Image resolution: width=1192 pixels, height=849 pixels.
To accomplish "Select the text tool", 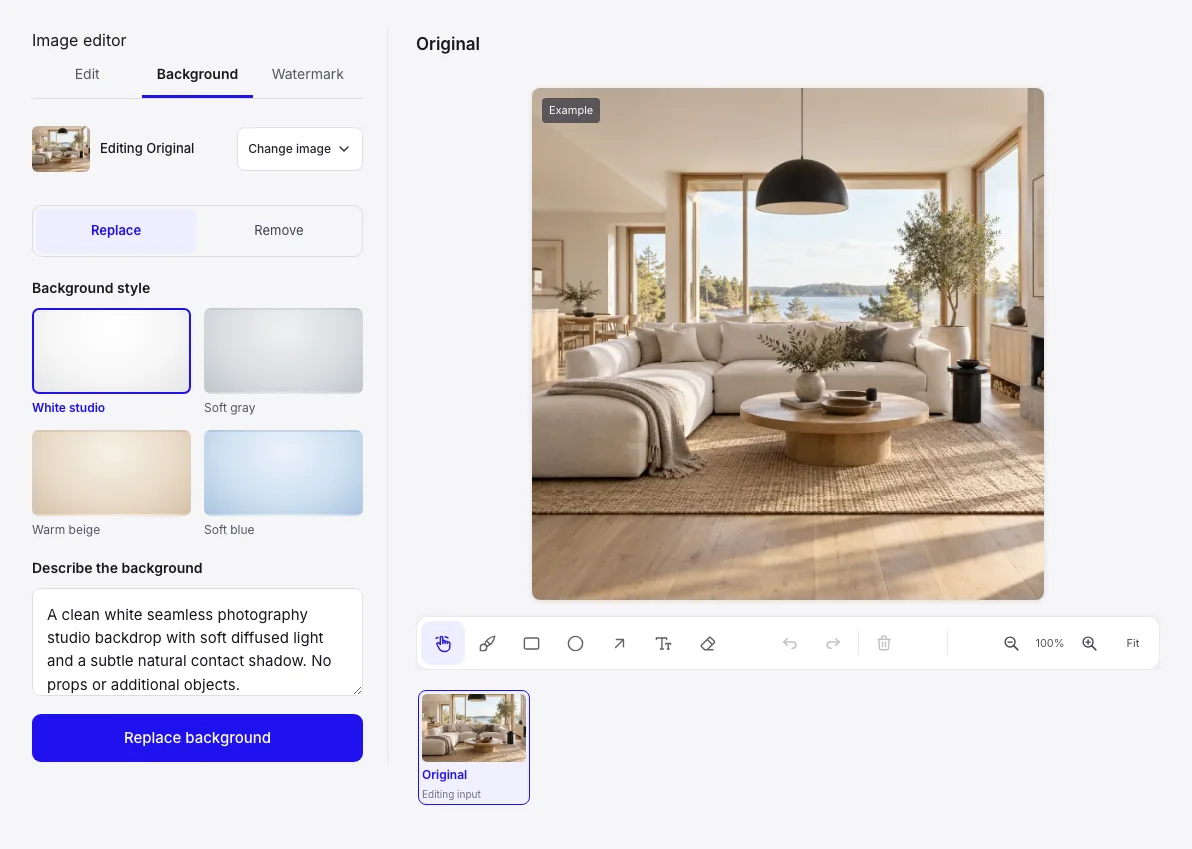I will point(664,644).
